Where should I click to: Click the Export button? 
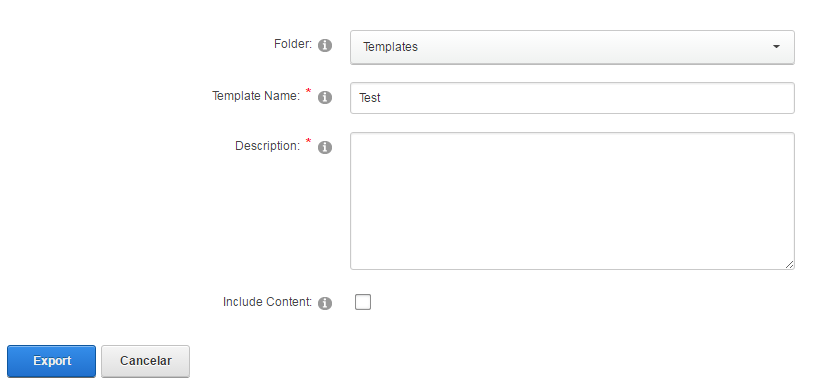click(51, 361)
